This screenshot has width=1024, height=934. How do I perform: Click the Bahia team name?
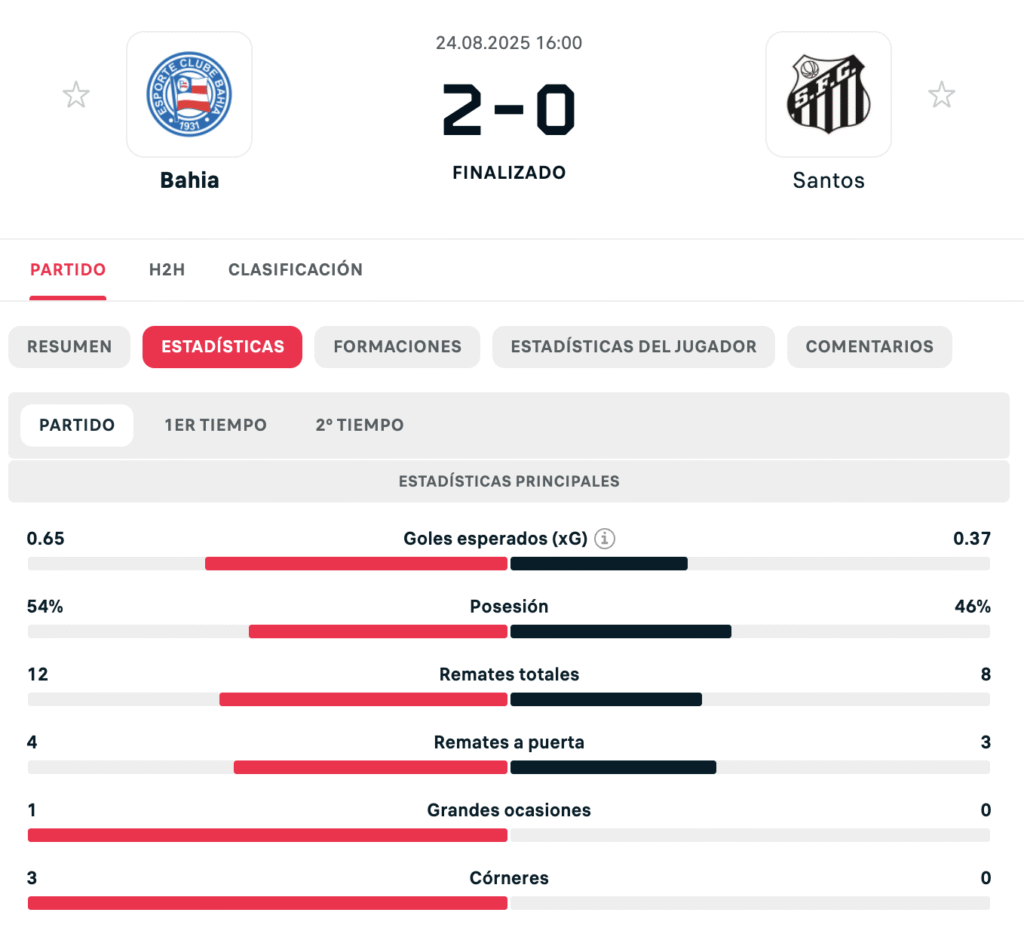pos(189,181)
